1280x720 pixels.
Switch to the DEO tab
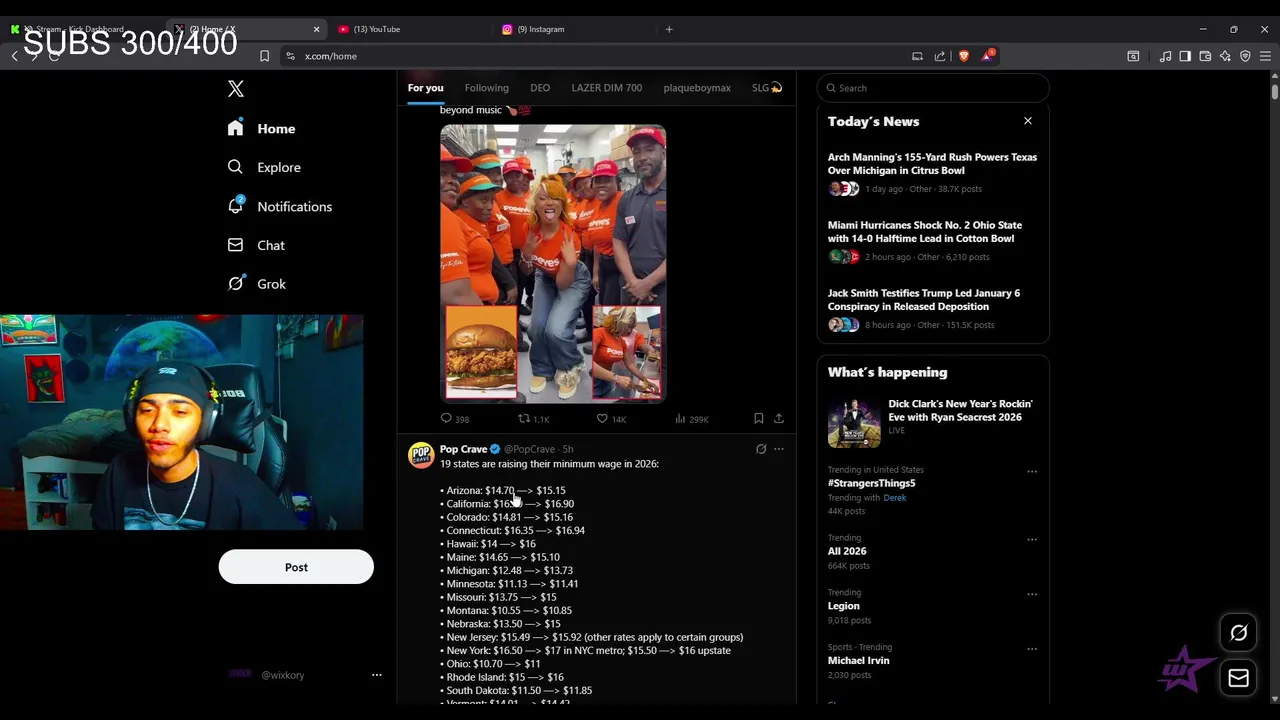[540, 88]
